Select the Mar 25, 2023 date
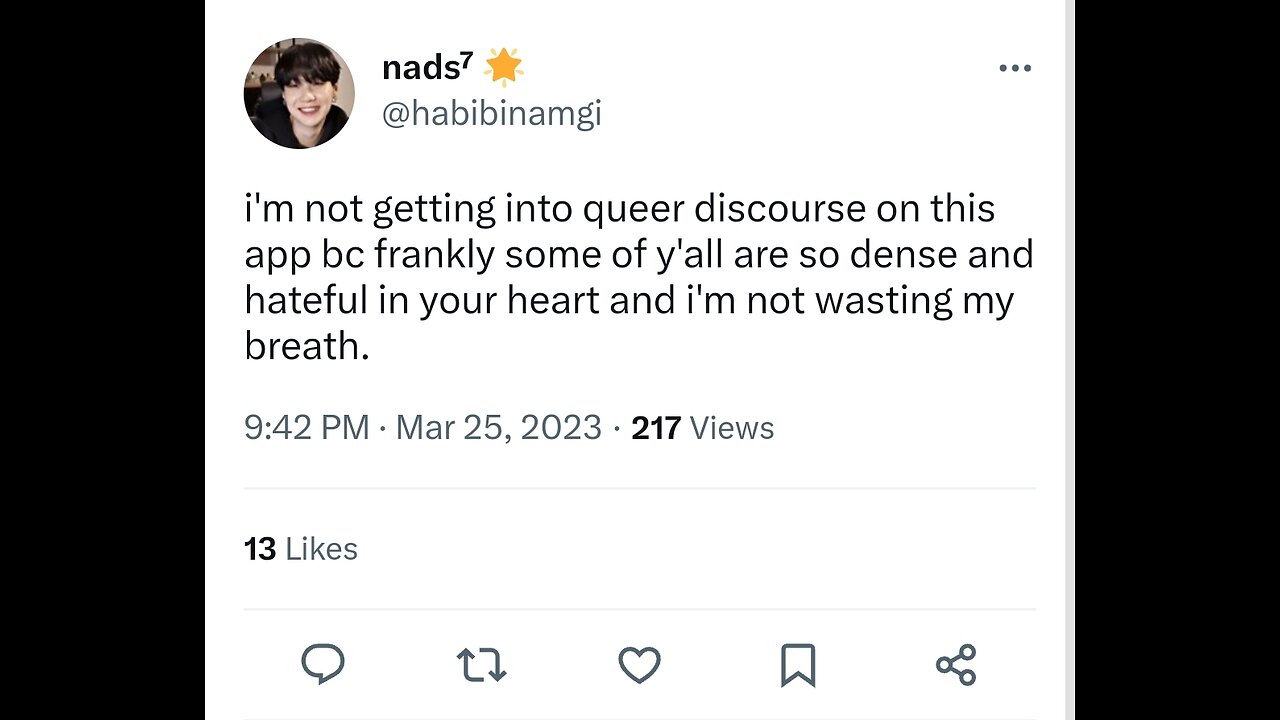The height and width of the screenshot is (720, 1280). coord(498,428)
